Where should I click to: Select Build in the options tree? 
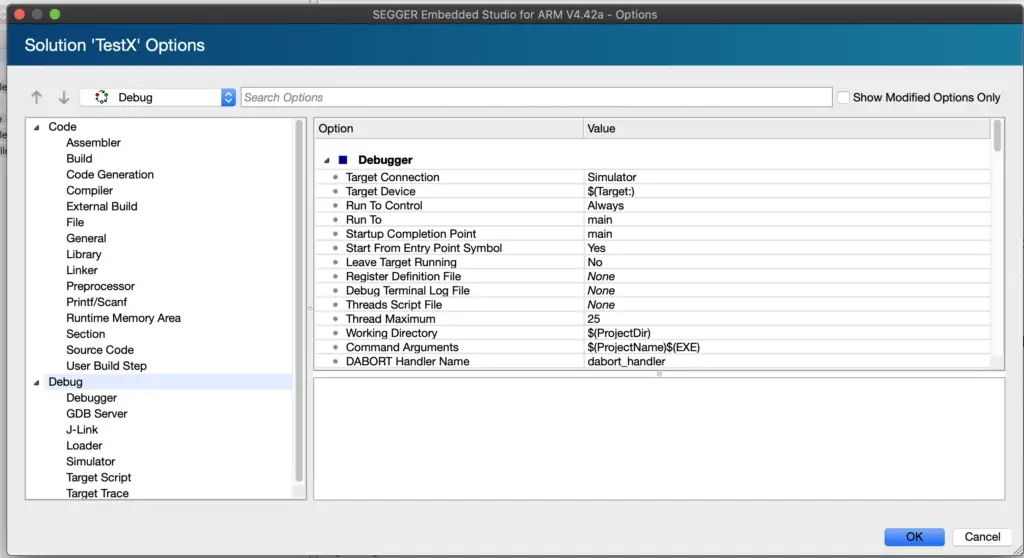pyautogui.click(x=79, y=159)
